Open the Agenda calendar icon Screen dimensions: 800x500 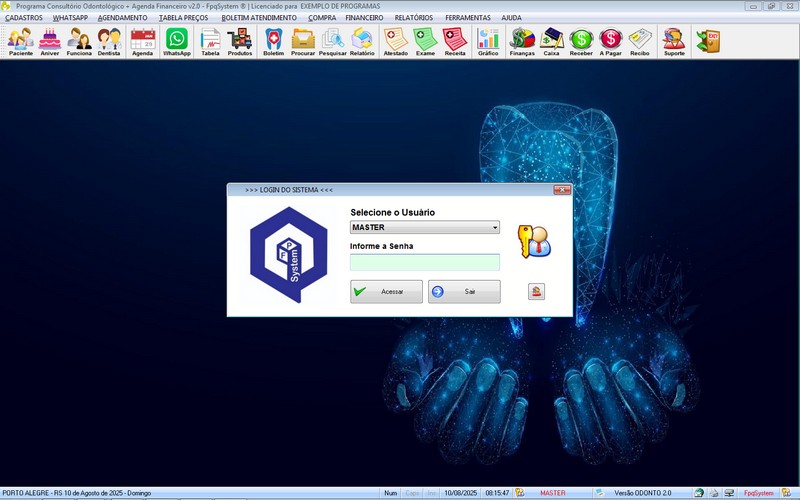[x=142, y=41]
